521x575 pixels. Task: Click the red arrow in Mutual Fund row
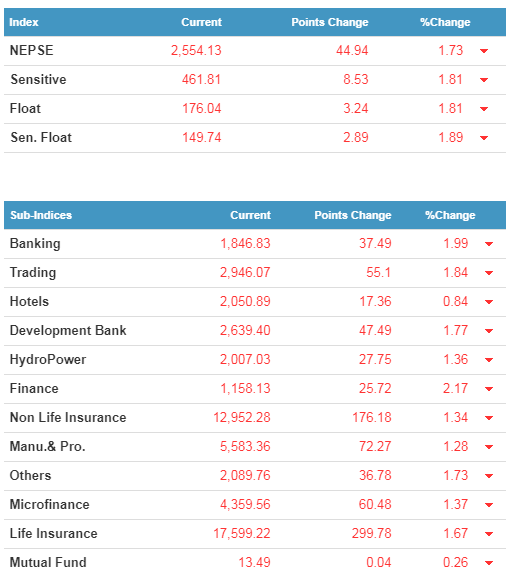489,563
